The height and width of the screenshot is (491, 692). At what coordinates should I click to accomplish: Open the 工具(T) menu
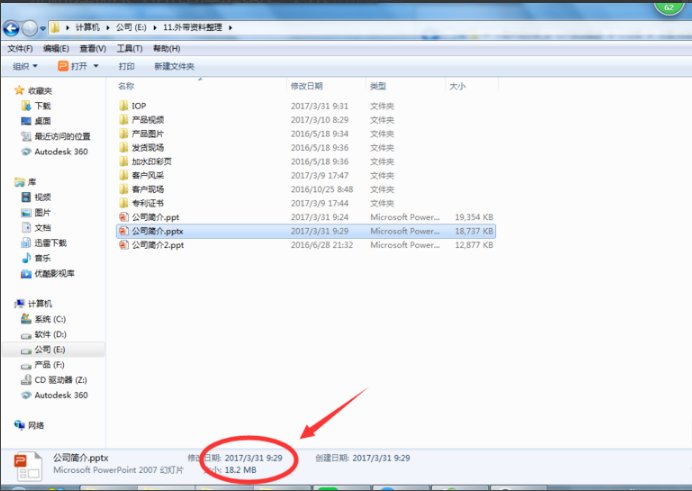point(129,49)
